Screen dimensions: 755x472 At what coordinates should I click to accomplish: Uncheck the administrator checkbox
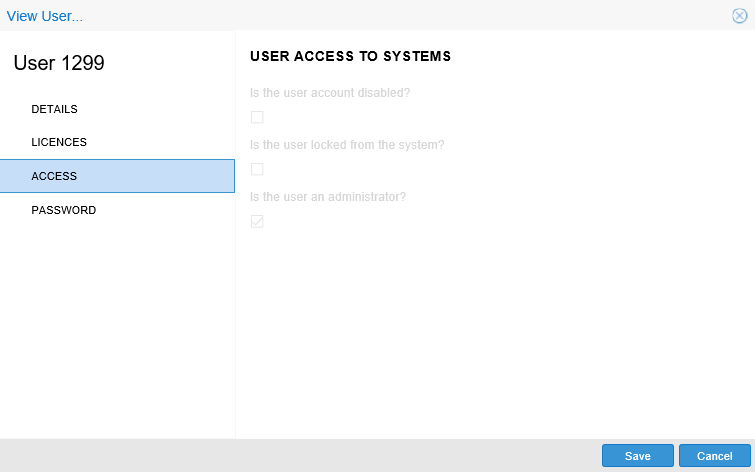click(x=257, y=221)
